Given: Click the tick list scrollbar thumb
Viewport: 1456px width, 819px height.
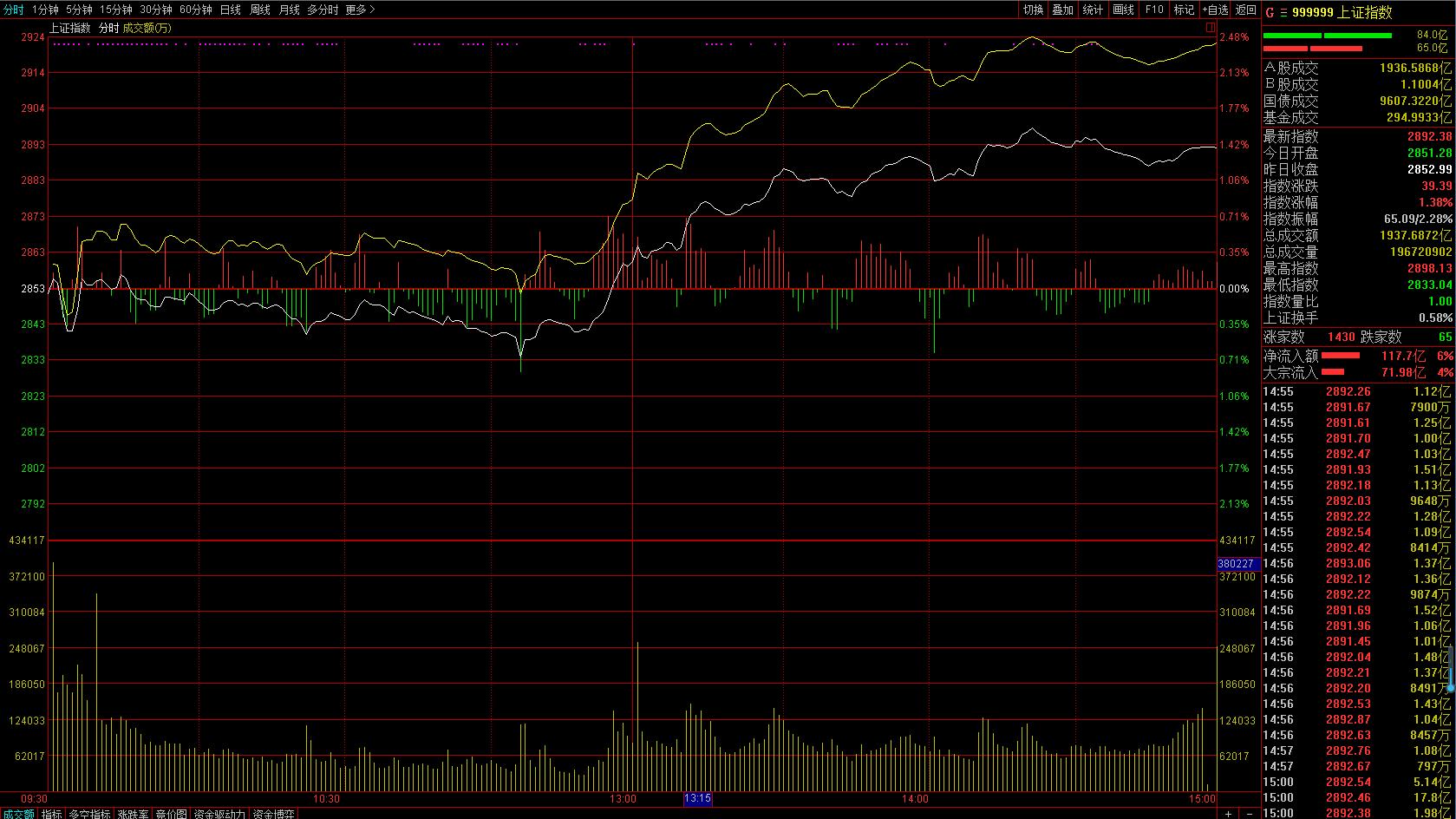Looking at the screenshot, I should point(1450,668).
